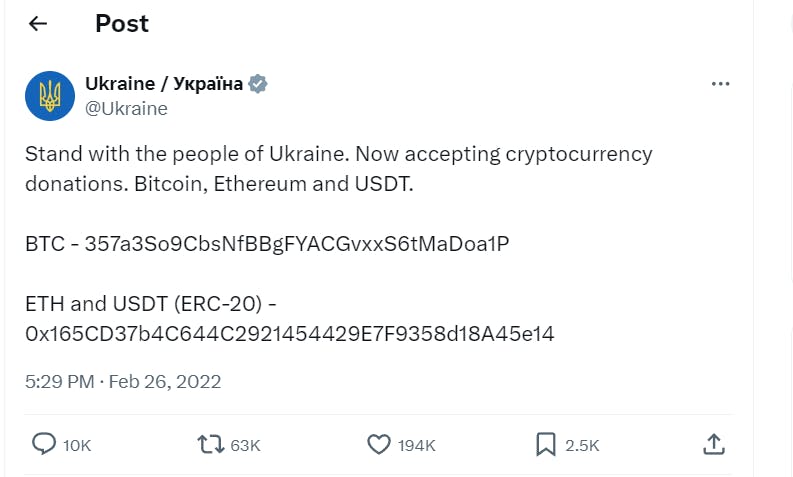Click the BTC wallet address text
Screen dimensions: 793x477
coord(297,244)
